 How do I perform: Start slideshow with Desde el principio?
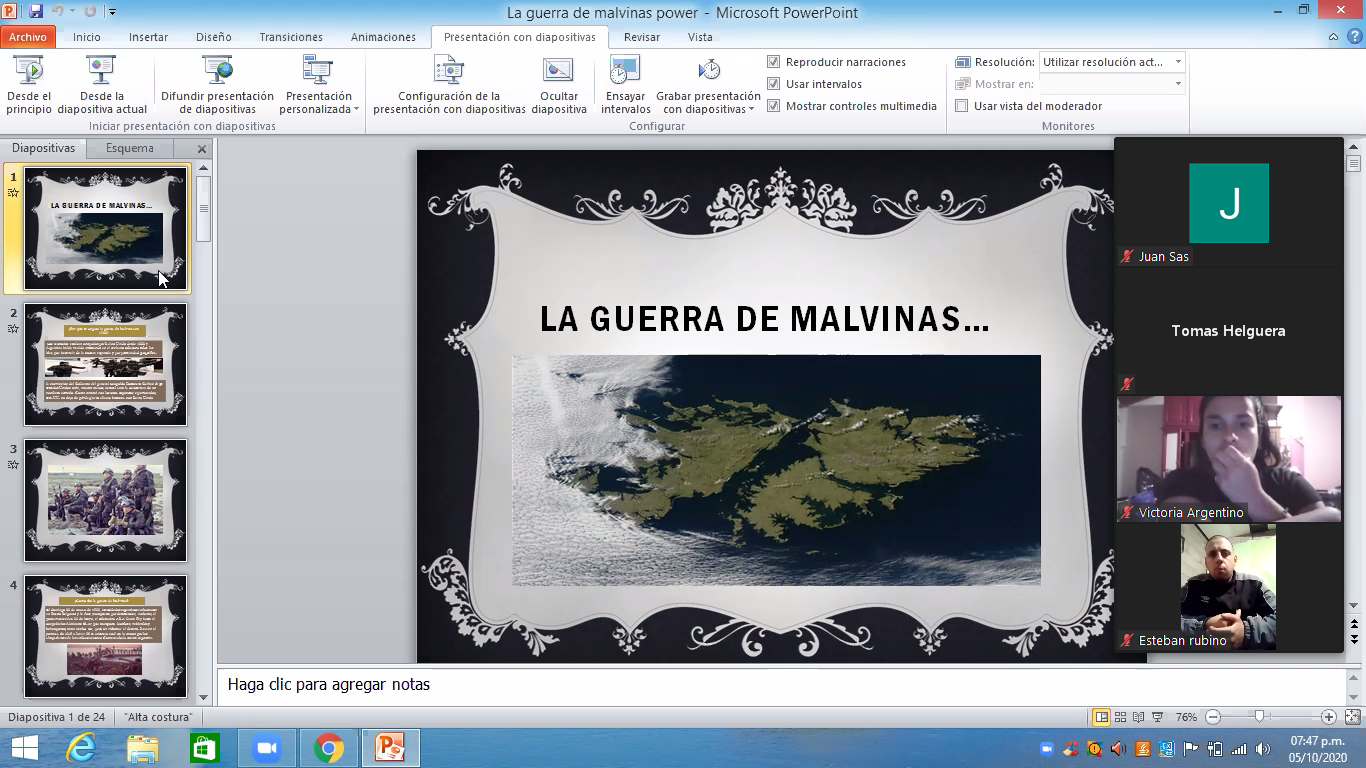29,85
